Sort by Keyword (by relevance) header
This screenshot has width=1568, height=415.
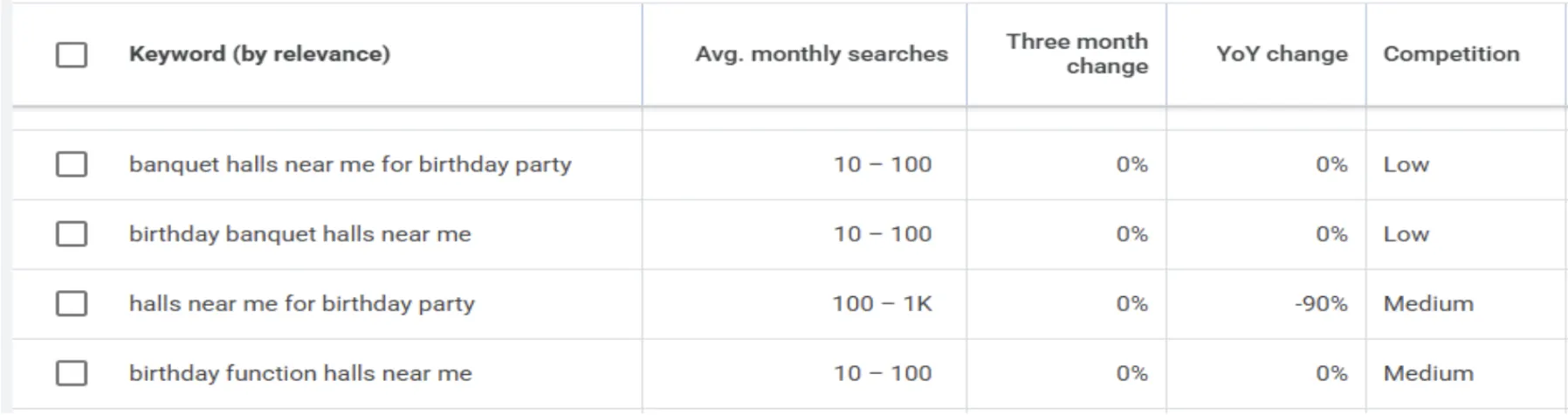pyautogui.click(x=259, y=54)
